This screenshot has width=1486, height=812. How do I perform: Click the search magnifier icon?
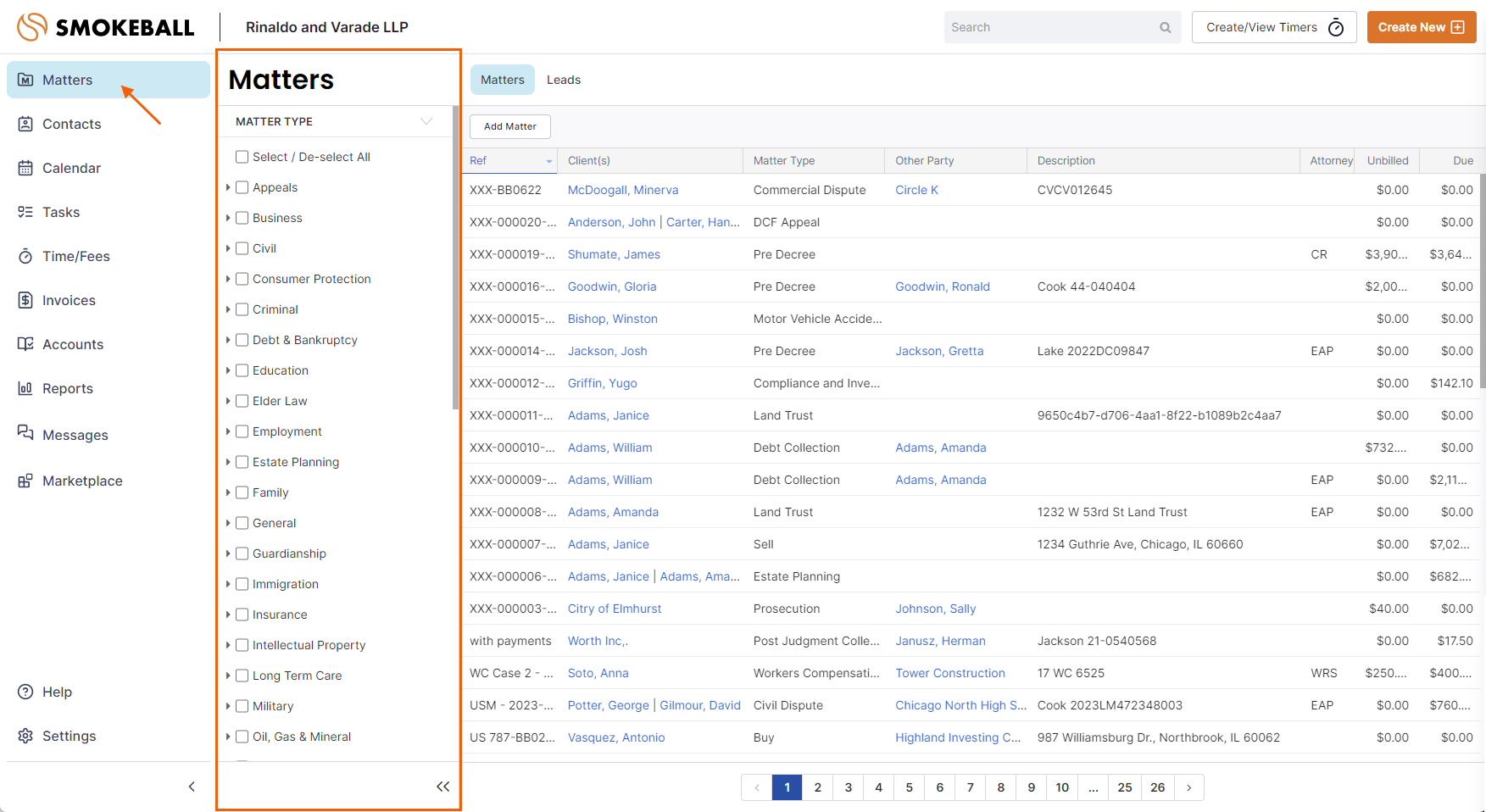(x=1166, y=27)
